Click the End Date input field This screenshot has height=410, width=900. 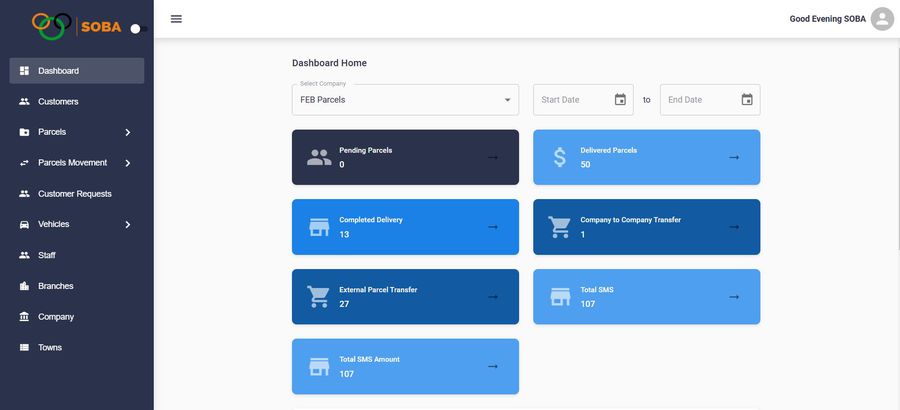click(x=710, y=100)
